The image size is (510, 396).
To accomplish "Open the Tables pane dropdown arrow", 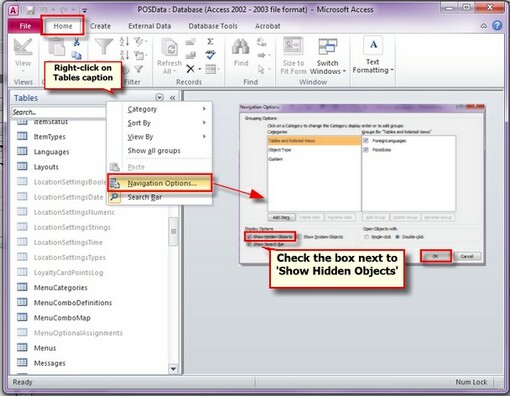I will tap(159, 97).
